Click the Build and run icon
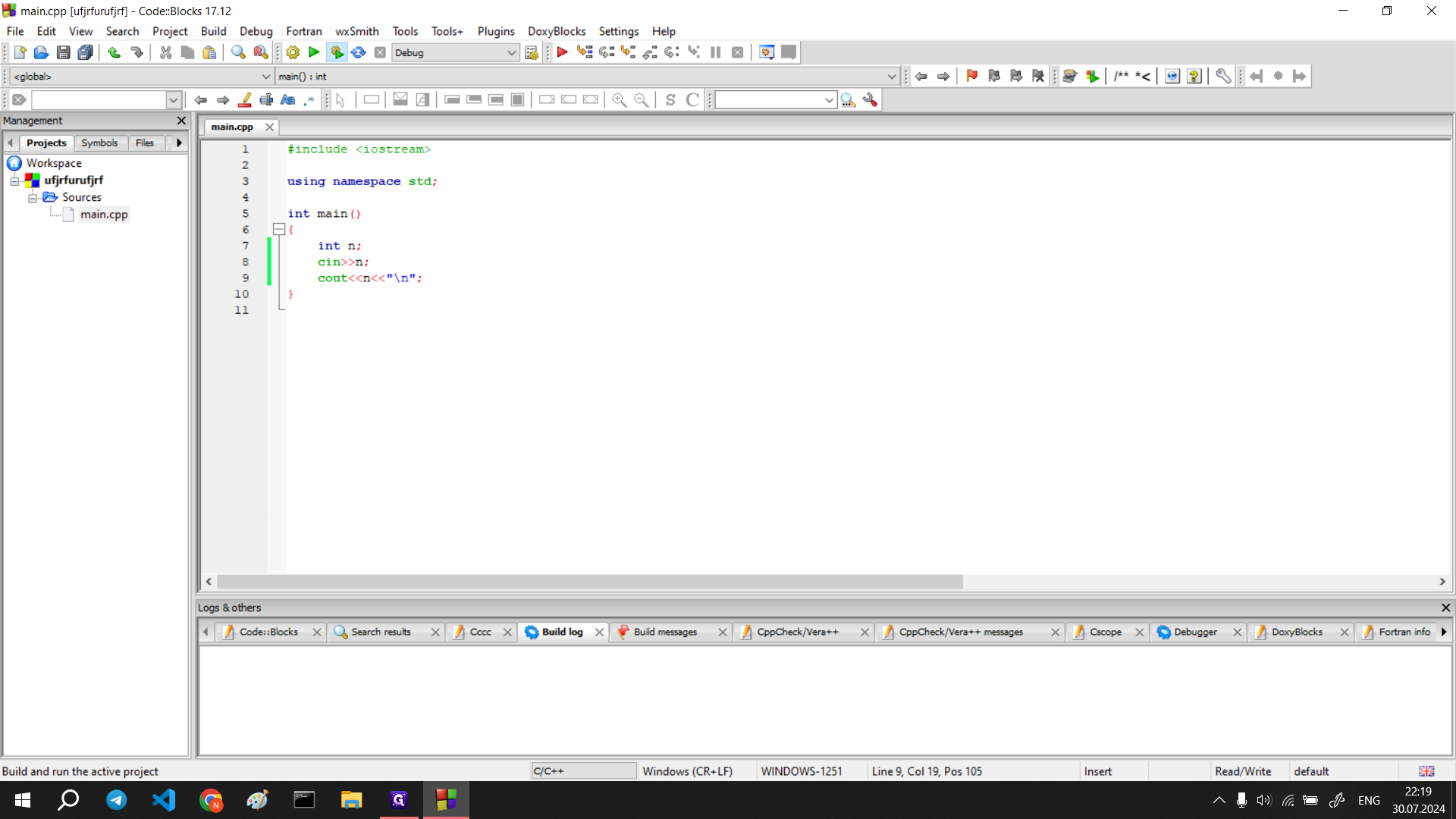This screenshot has height=819, width=1456. [337, 52]
